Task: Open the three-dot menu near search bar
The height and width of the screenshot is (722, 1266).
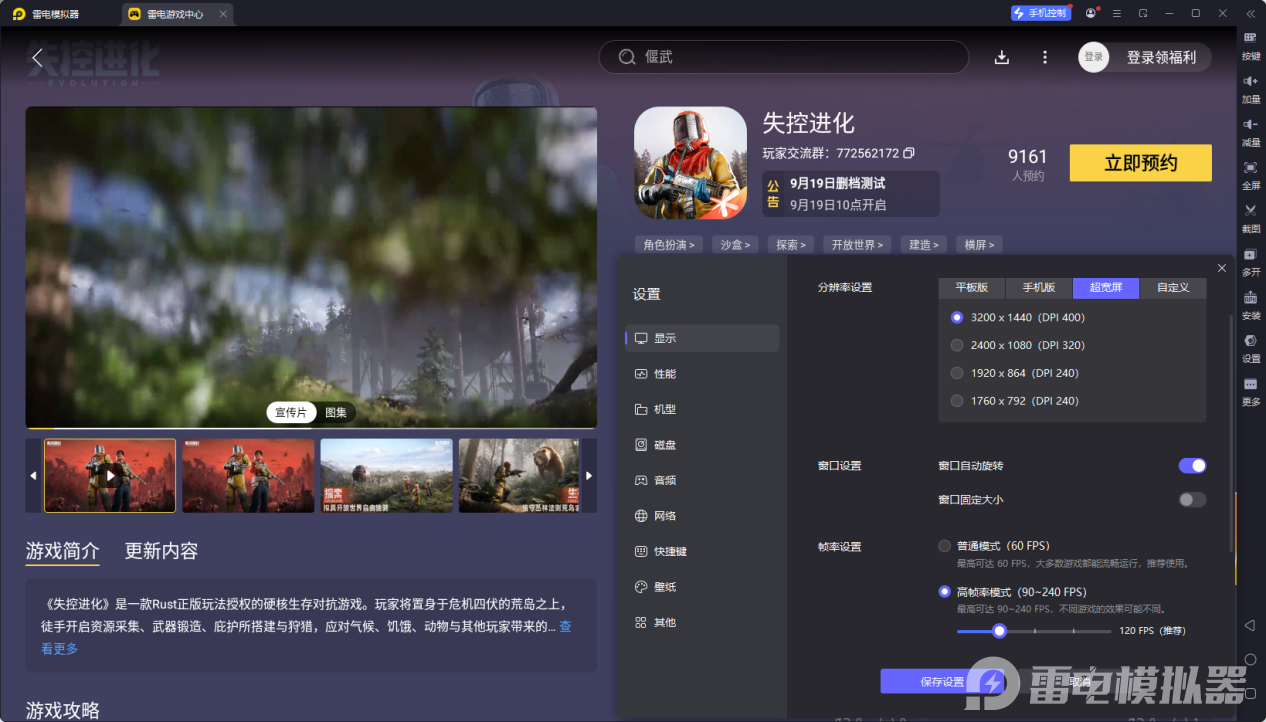Action: point(1045,57)
